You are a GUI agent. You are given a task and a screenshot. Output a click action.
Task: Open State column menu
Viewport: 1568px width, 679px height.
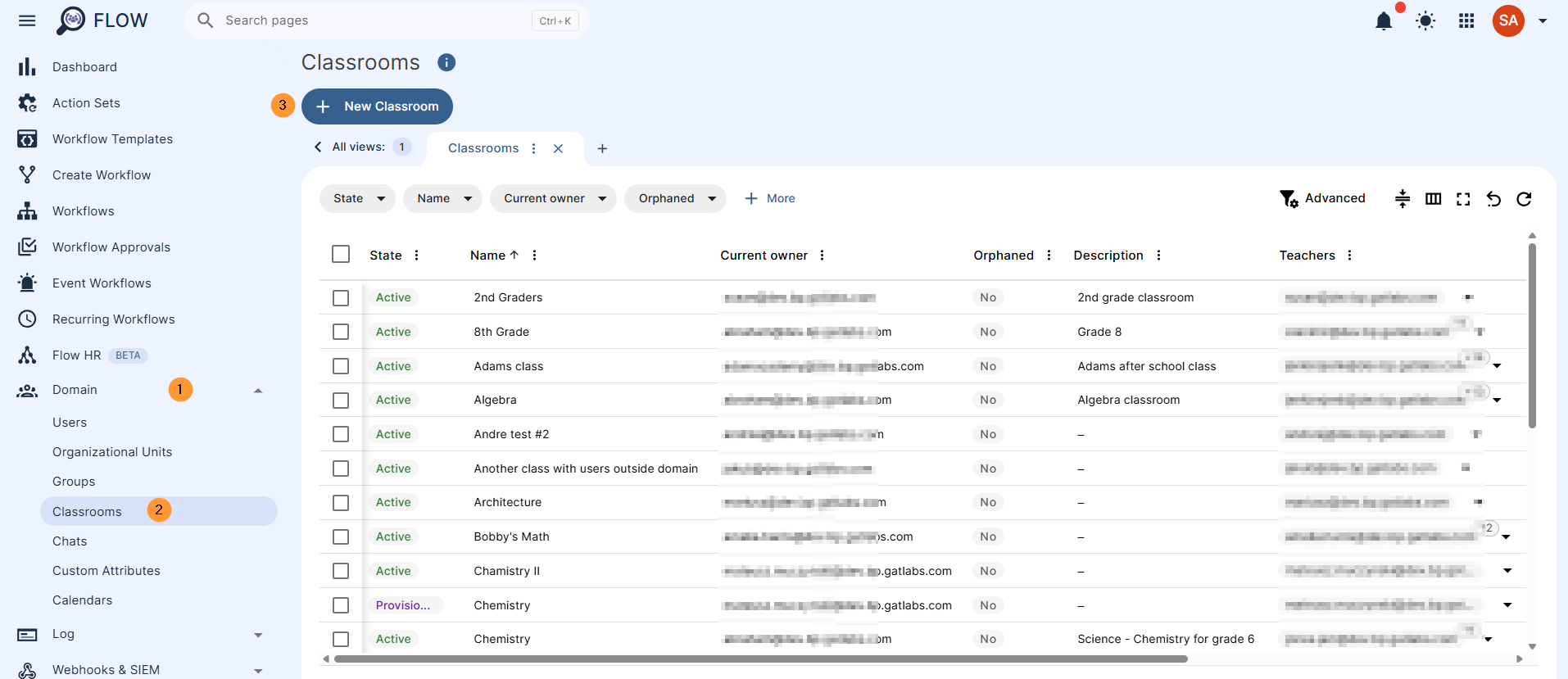416,256
